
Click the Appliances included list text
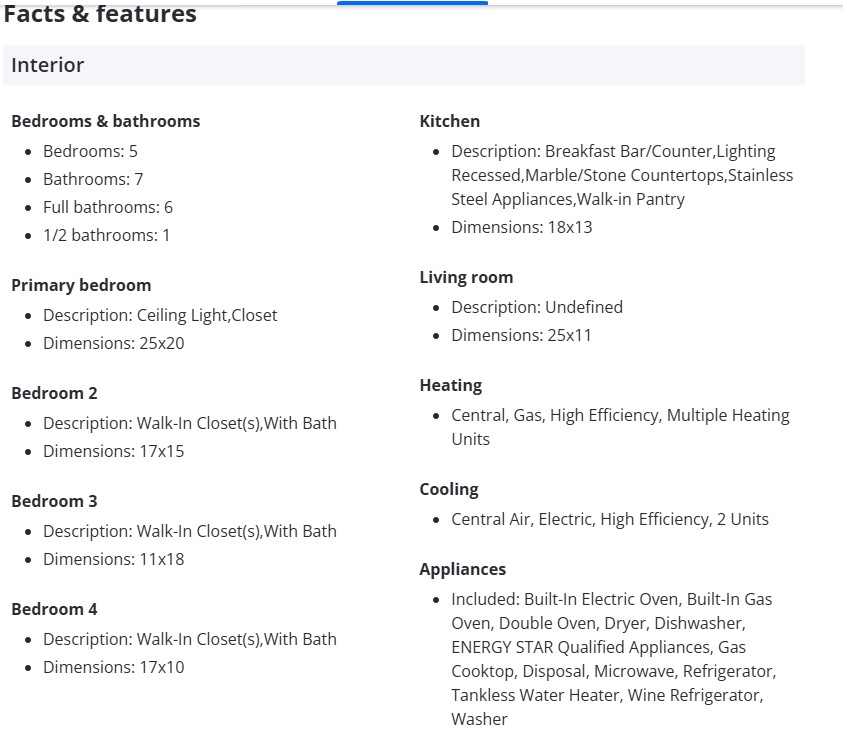click(612, 659)
